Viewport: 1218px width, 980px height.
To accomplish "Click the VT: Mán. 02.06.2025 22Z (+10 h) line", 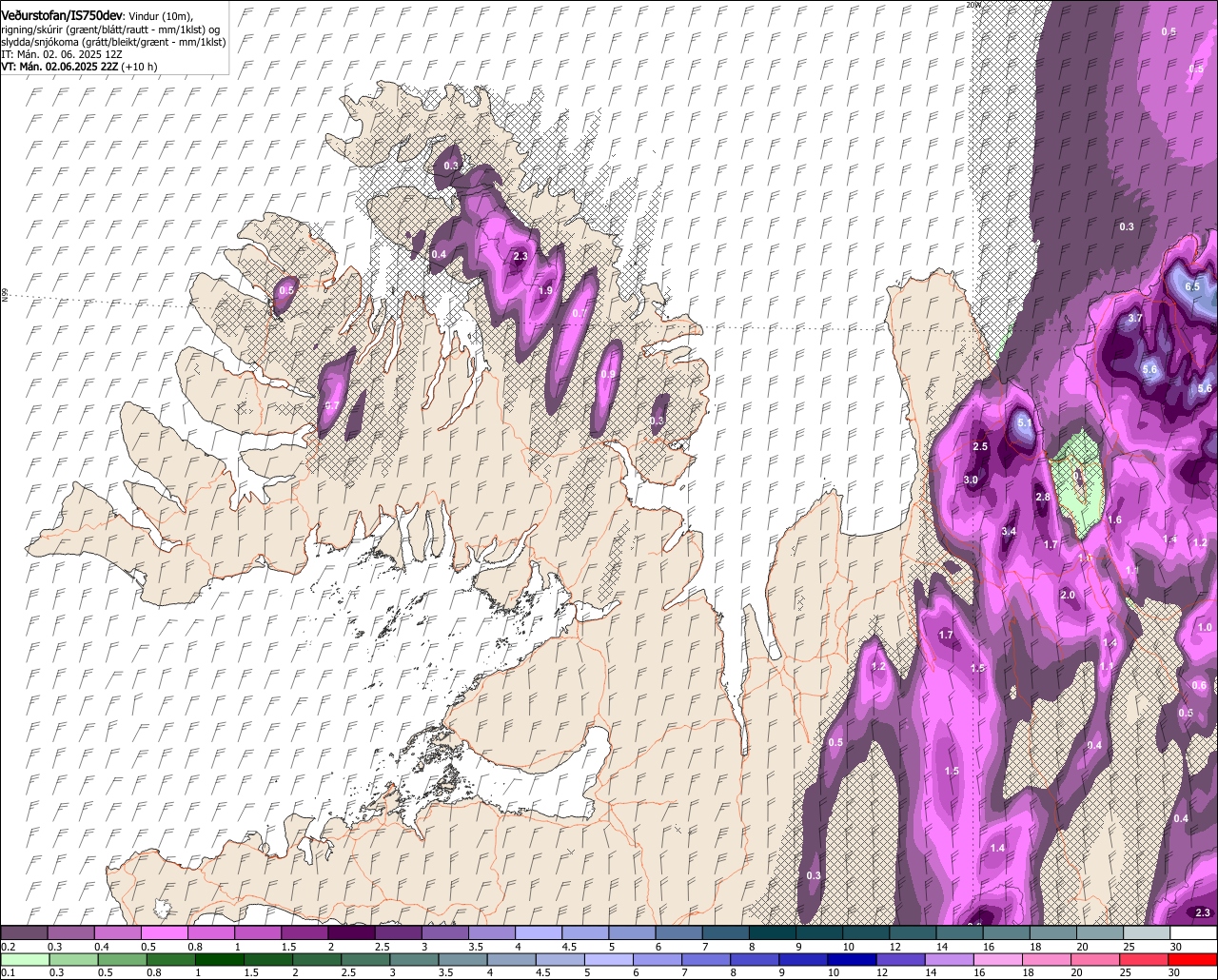I will tap(80, 68).
